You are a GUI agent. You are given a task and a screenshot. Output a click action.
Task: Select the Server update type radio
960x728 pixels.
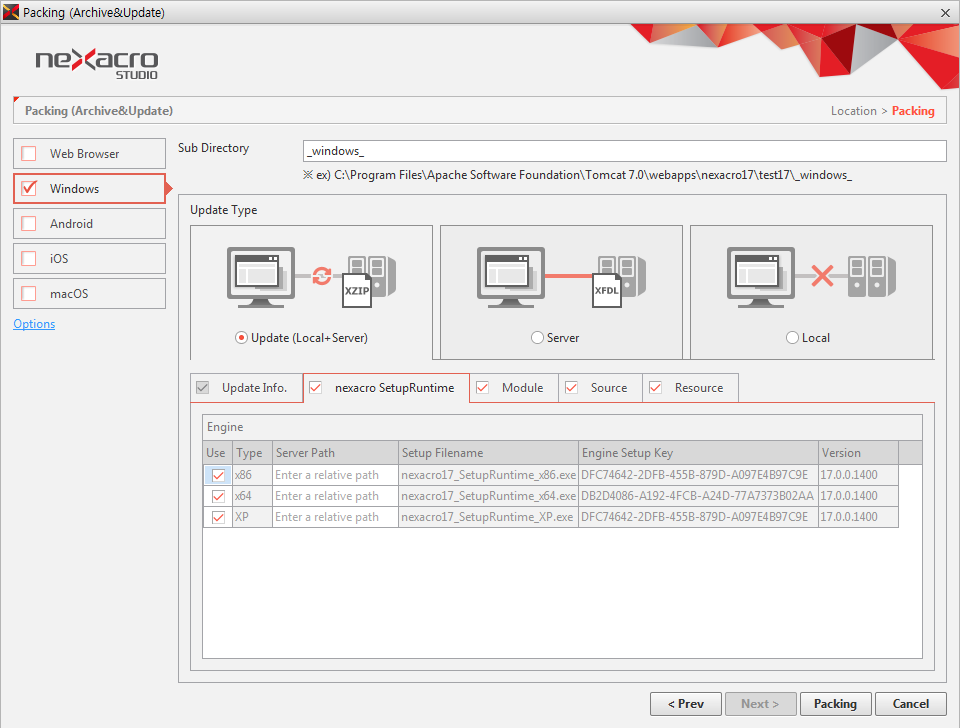click(538, 338)
